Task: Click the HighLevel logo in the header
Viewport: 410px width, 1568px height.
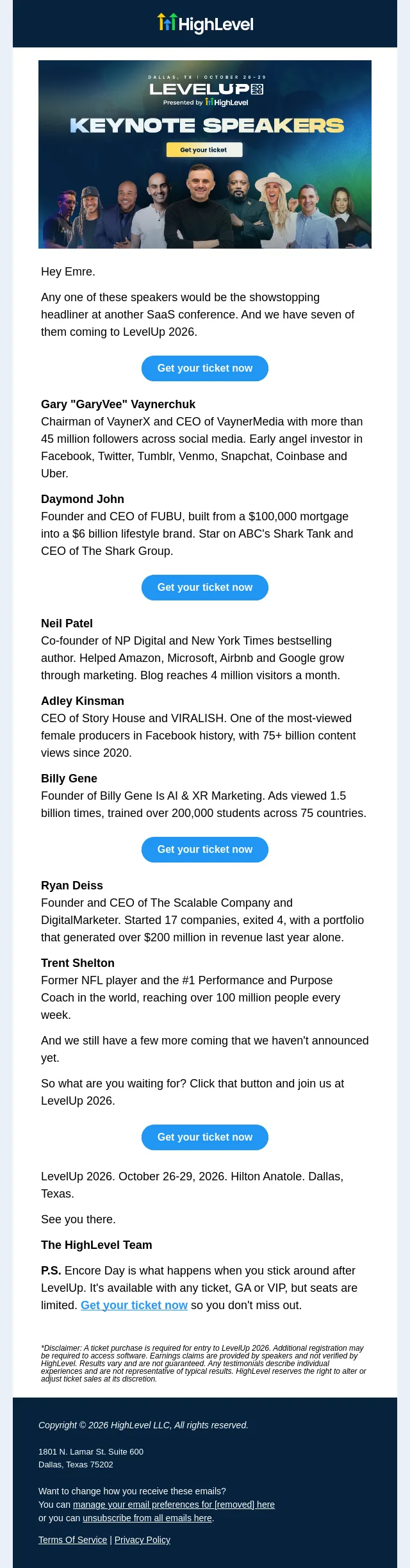Action: point(205,24)
